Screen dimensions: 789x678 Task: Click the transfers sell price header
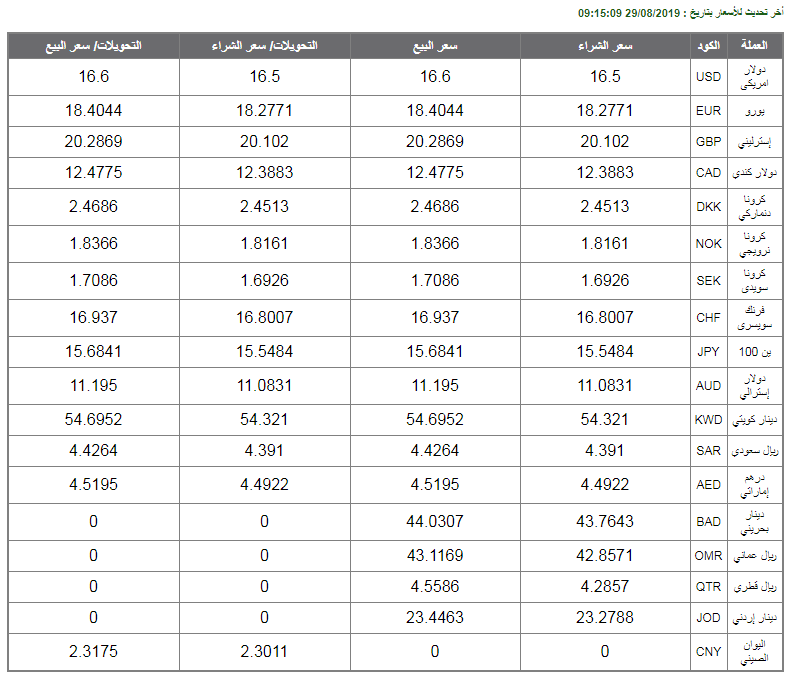[x=94, y=45]
